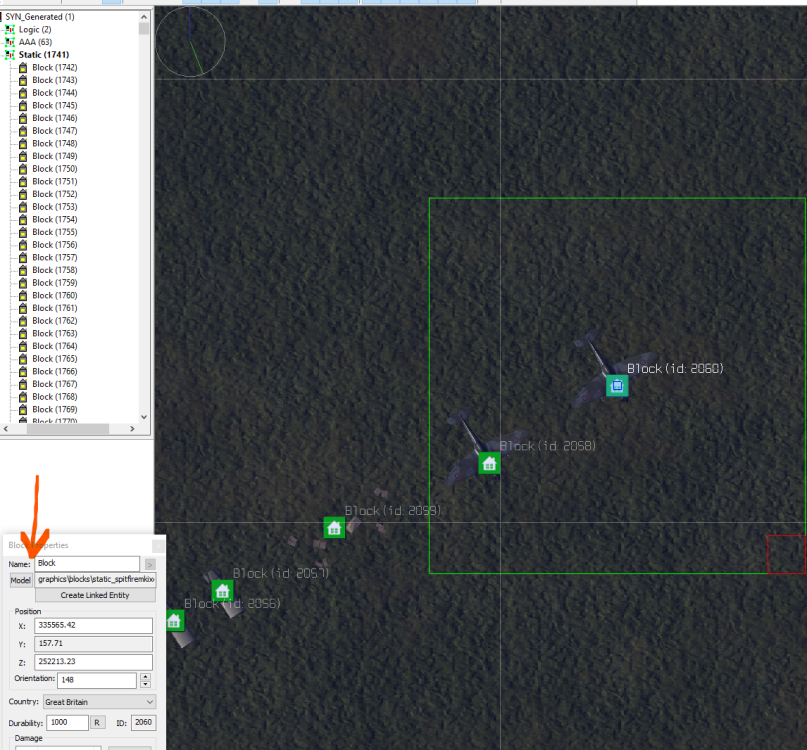Click tree vertical scrollbar up arrow
The image size is (807, 750).
point(144,17)
